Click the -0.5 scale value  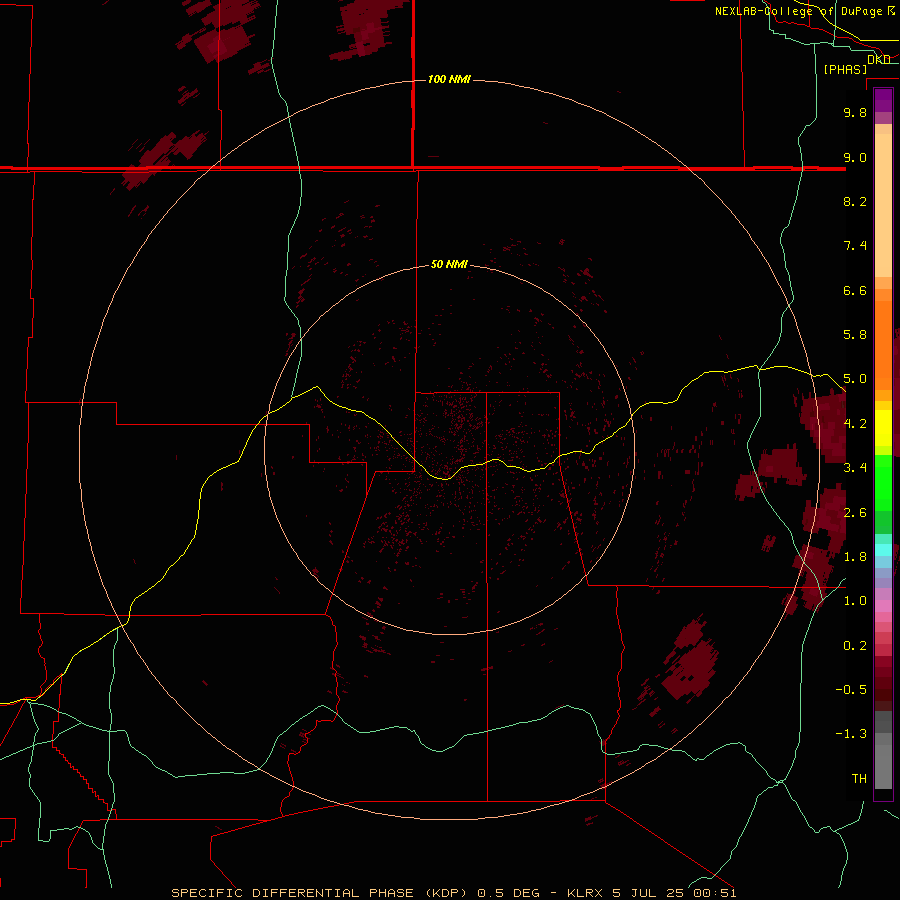[851, 690]
